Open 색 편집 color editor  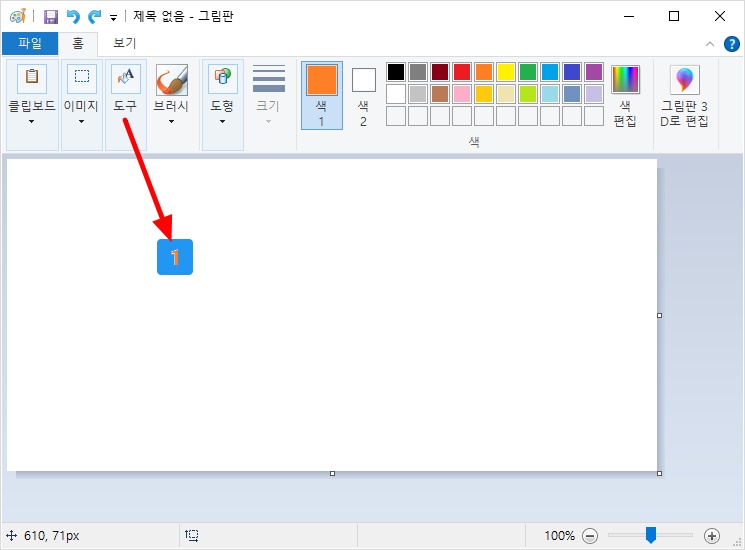[625, 95]
